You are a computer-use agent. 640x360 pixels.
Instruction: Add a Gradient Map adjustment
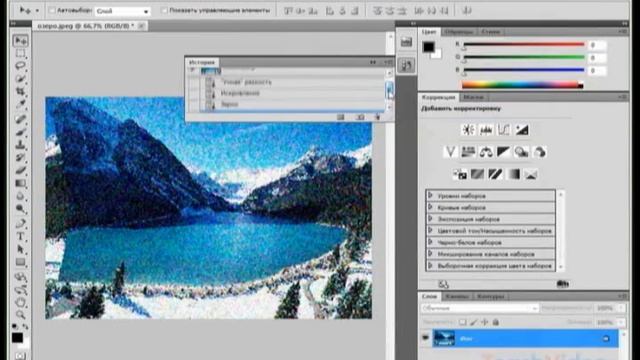[x=513, y=174]
